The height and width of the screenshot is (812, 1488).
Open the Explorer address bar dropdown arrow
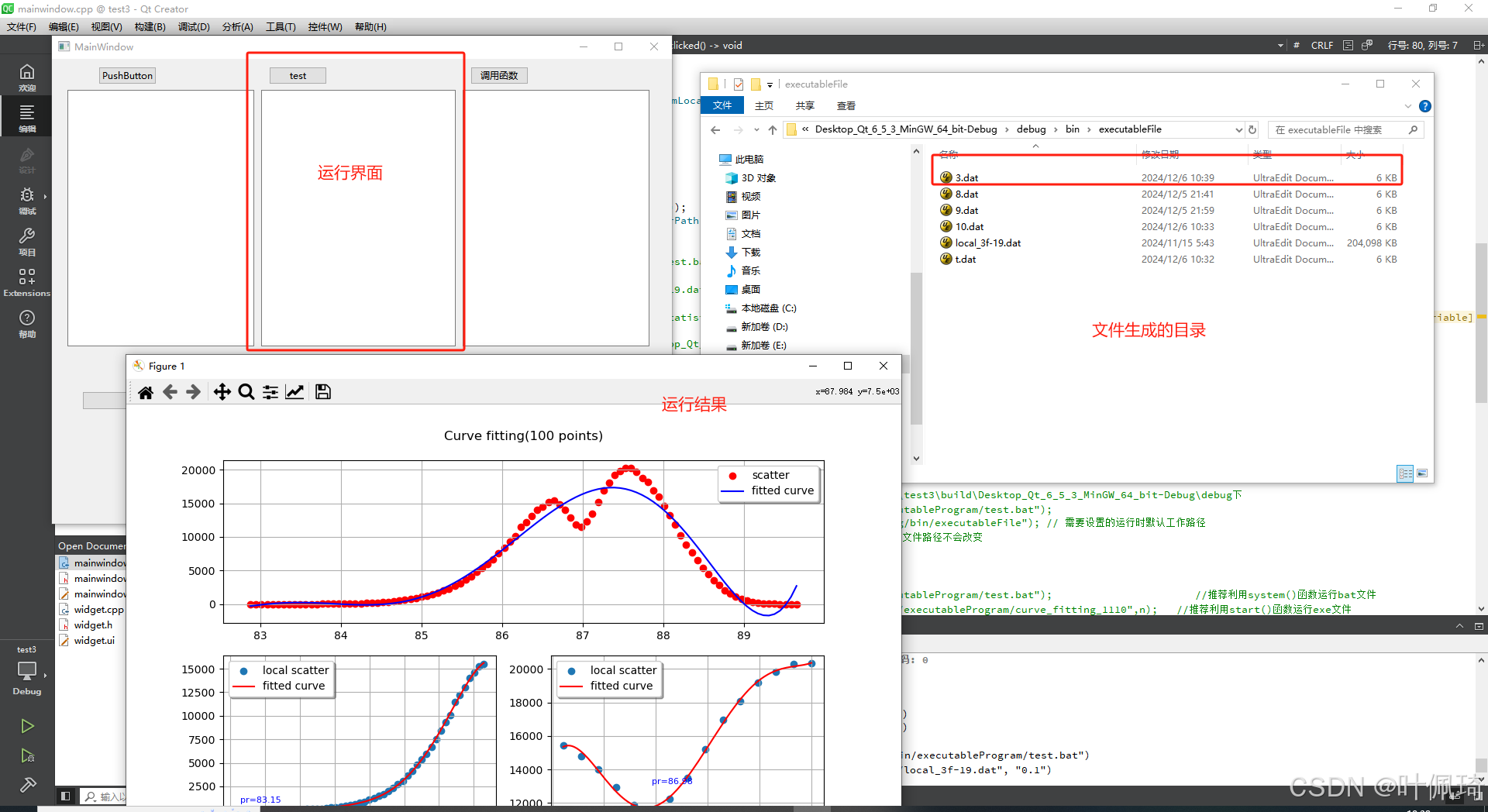pos(1238,129)
